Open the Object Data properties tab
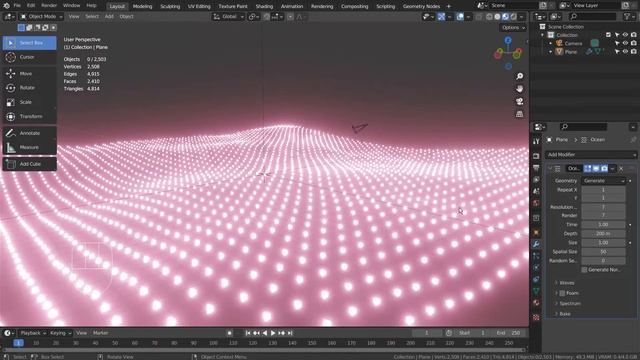The image size is (640, 360). coord(536,291)
